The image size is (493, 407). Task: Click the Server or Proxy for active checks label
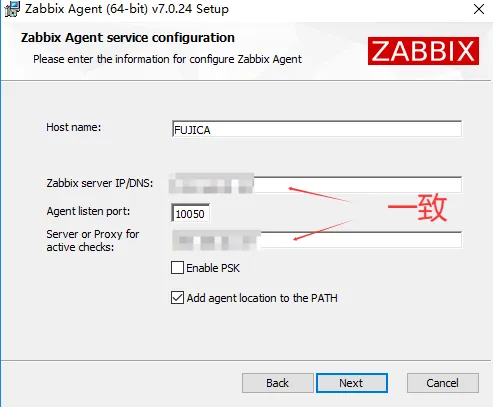93,240
